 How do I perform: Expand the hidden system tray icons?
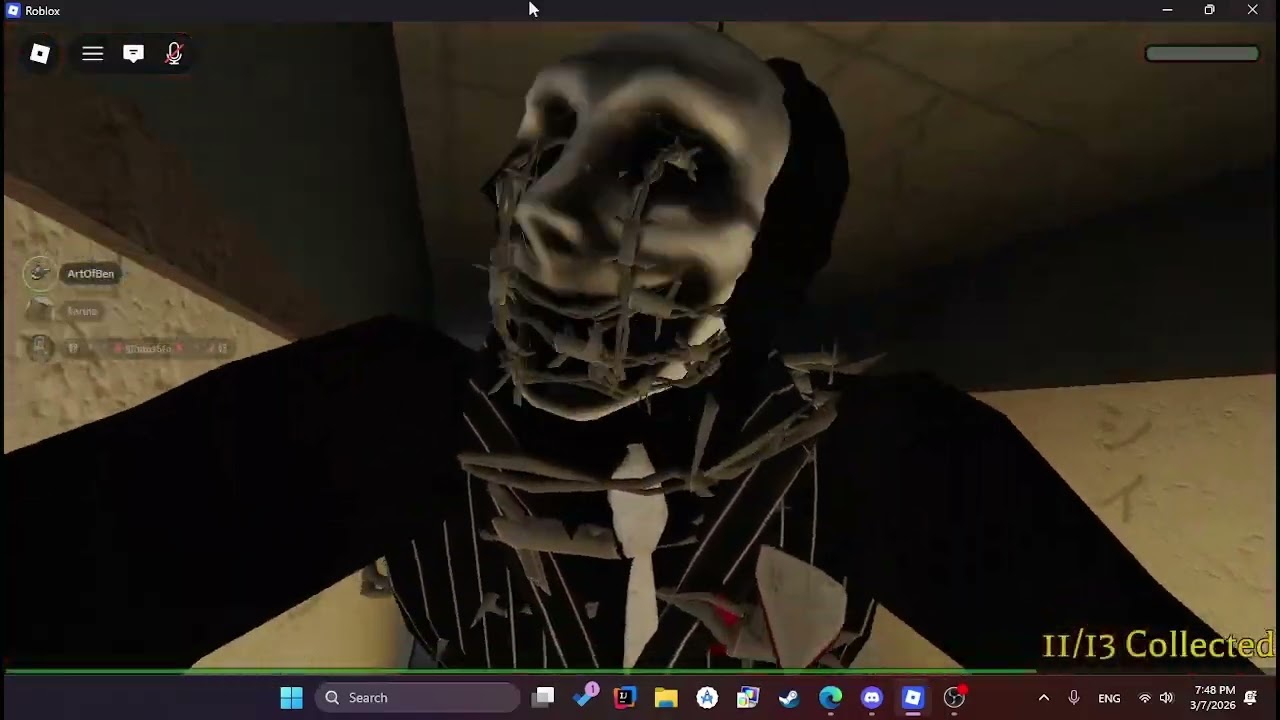(x=1043, y=698)
